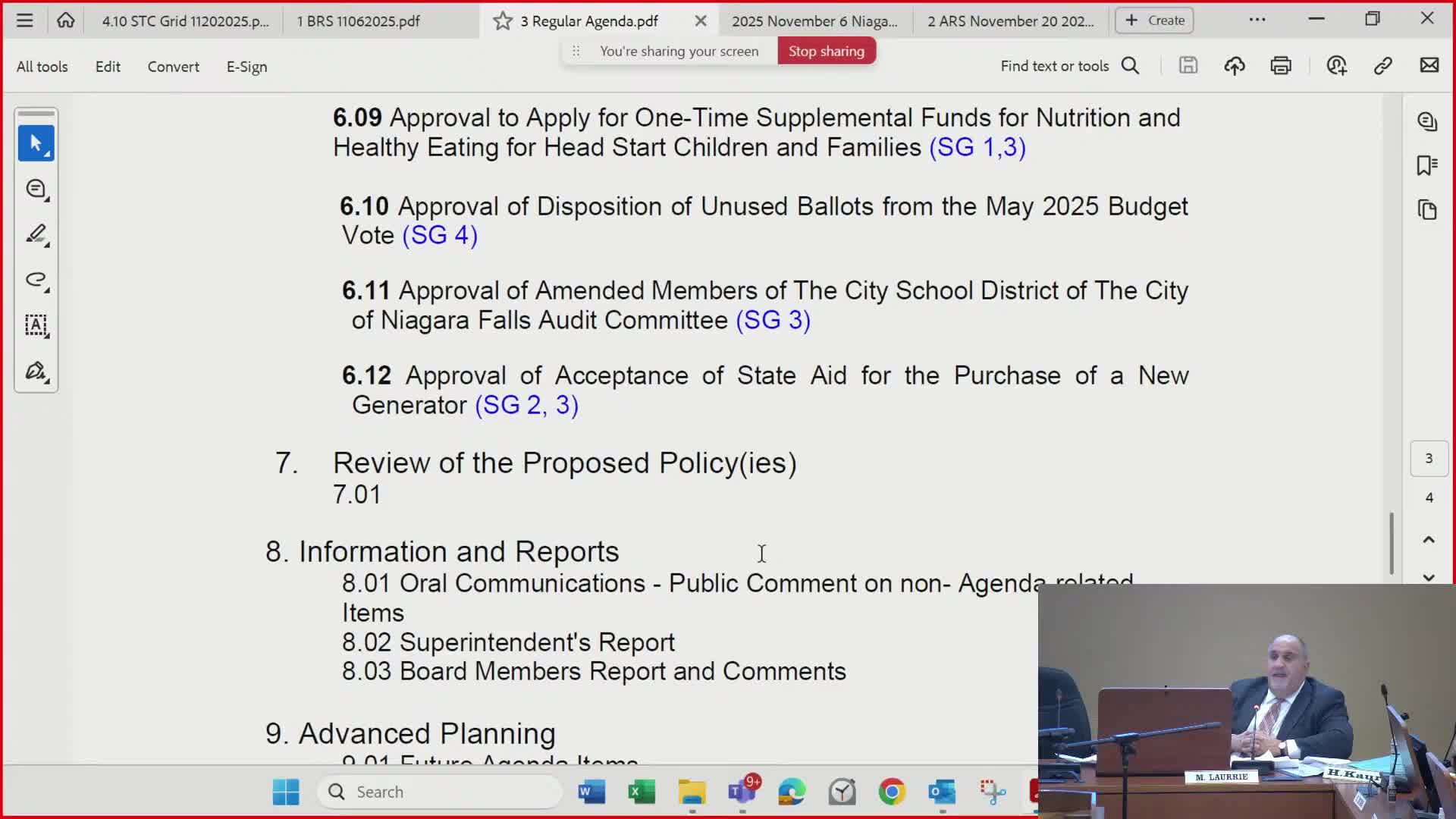Open the hamburger menu
1456x819 pixels.
pos(24,20)
